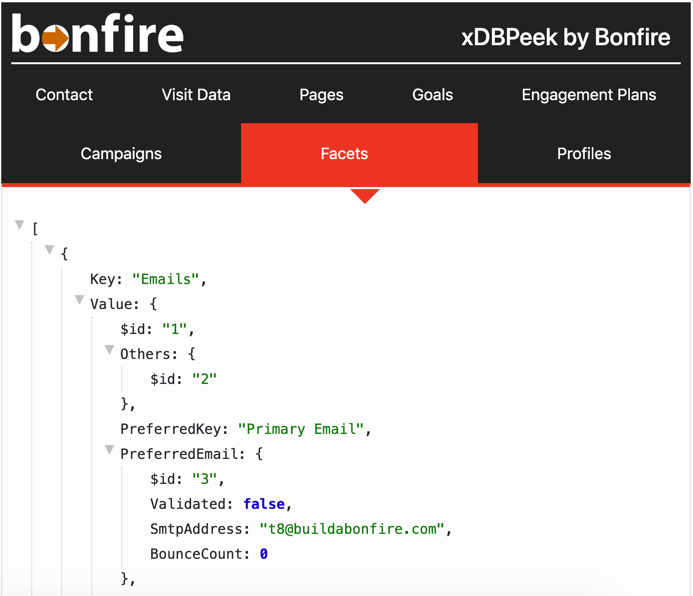The image size is (693, 596).
Task: Click the BounceCount 0 value
Action: point(263,554)
